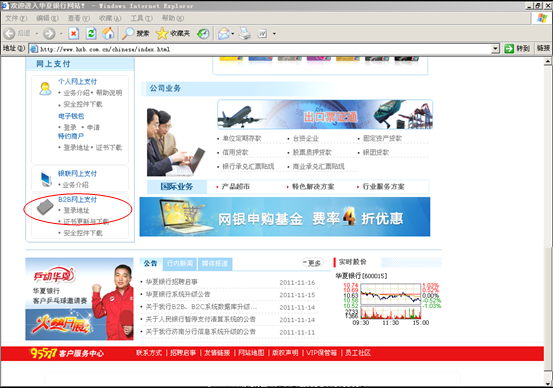This screenshot has height=388, width=553.
Task: Click the History icon in toolbar
Action: coord(203,34)
